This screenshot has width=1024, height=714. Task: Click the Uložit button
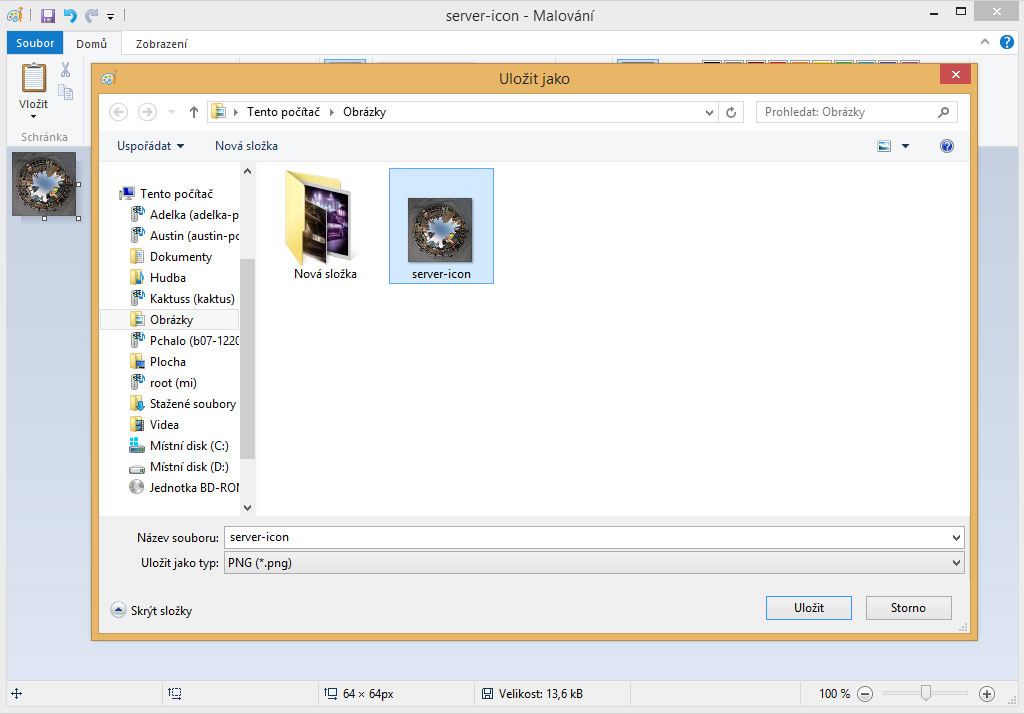[x=808, y=608]
